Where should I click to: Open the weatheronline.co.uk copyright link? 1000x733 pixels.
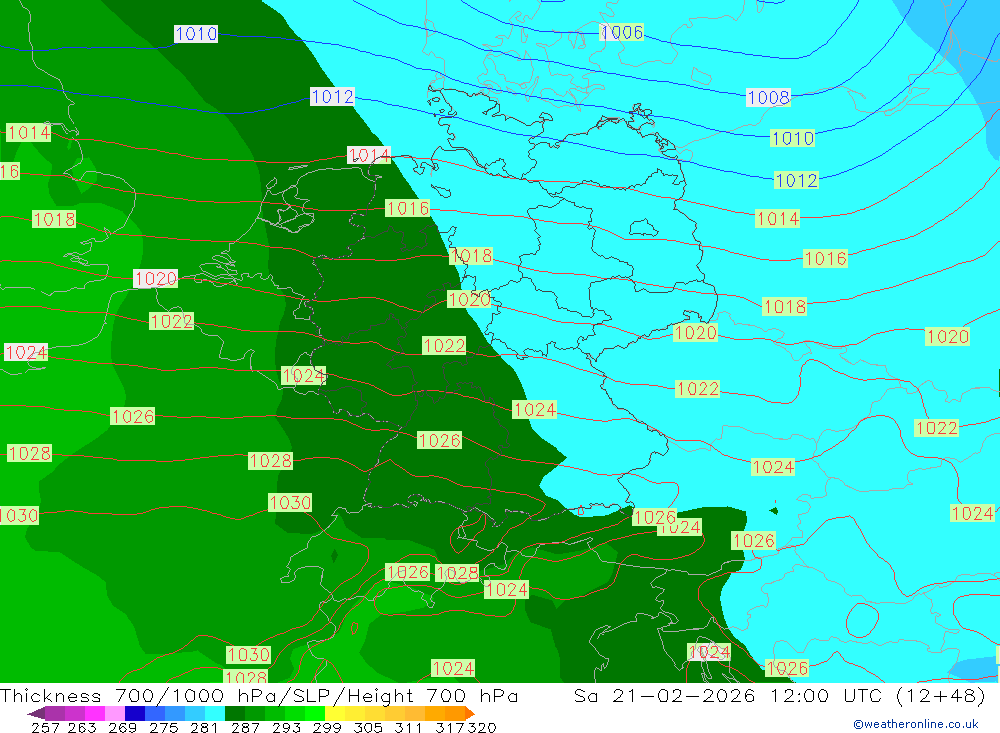916,723
